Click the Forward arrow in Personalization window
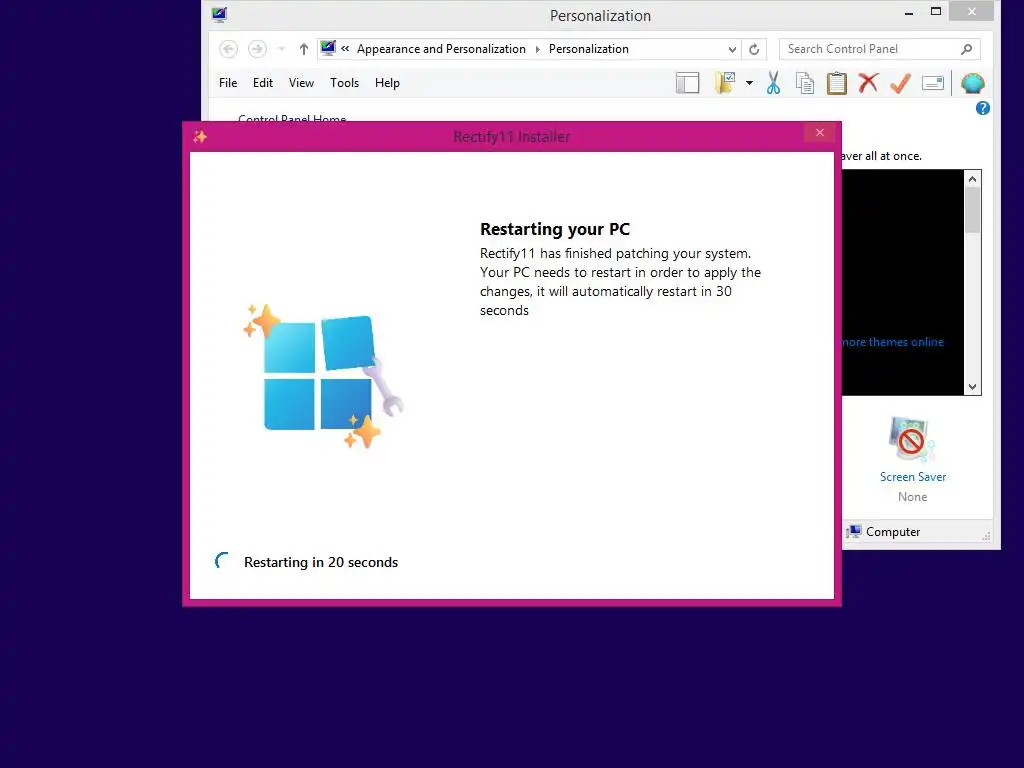1024x768 pixels. (x=257, y=49)
